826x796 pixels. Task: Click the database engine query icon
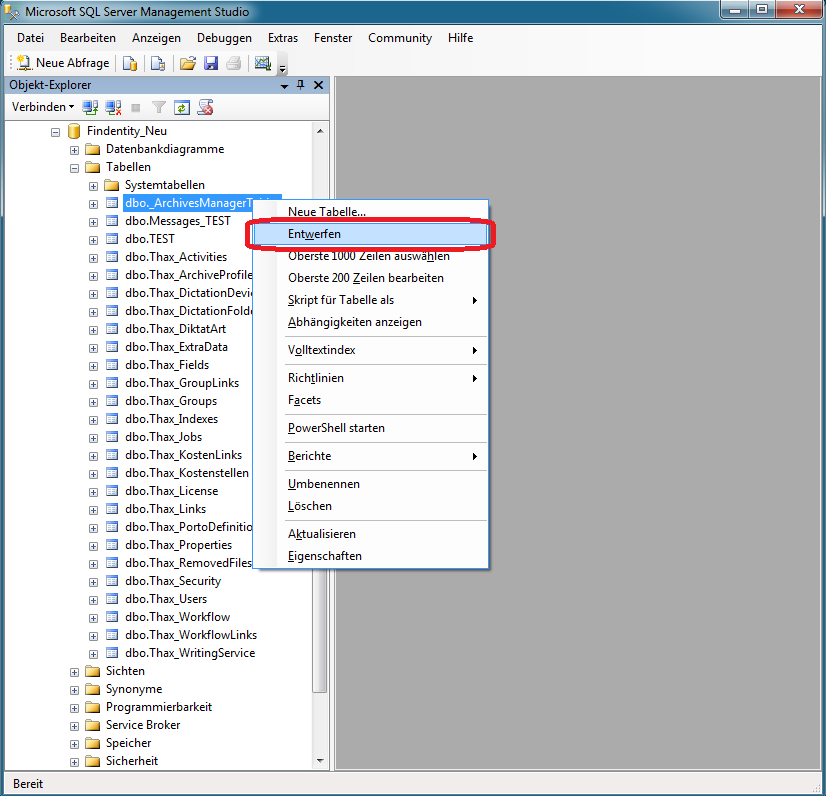coord(130,63)
